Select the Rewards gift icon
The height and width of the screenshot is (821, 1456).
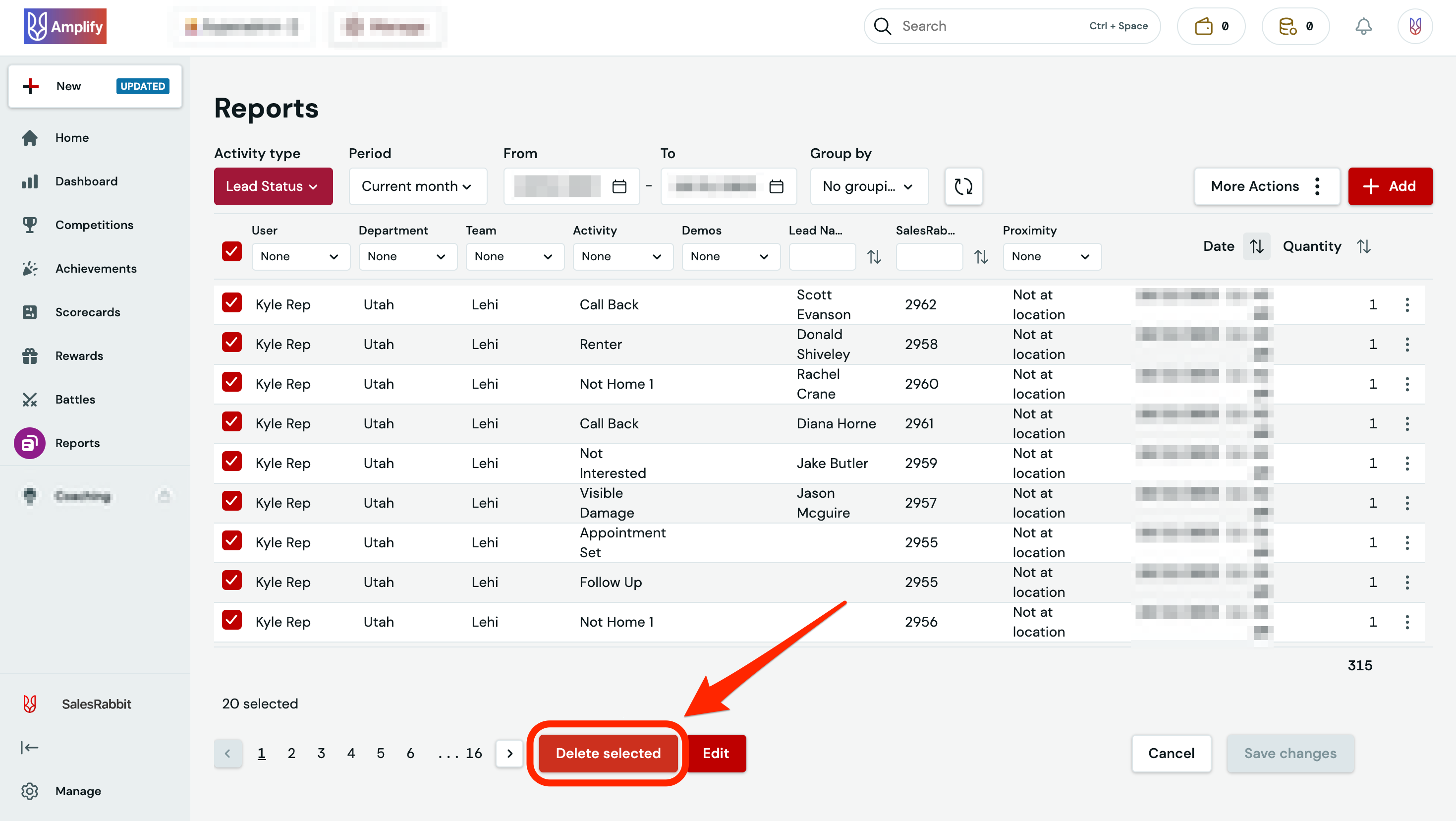point(29,355)
